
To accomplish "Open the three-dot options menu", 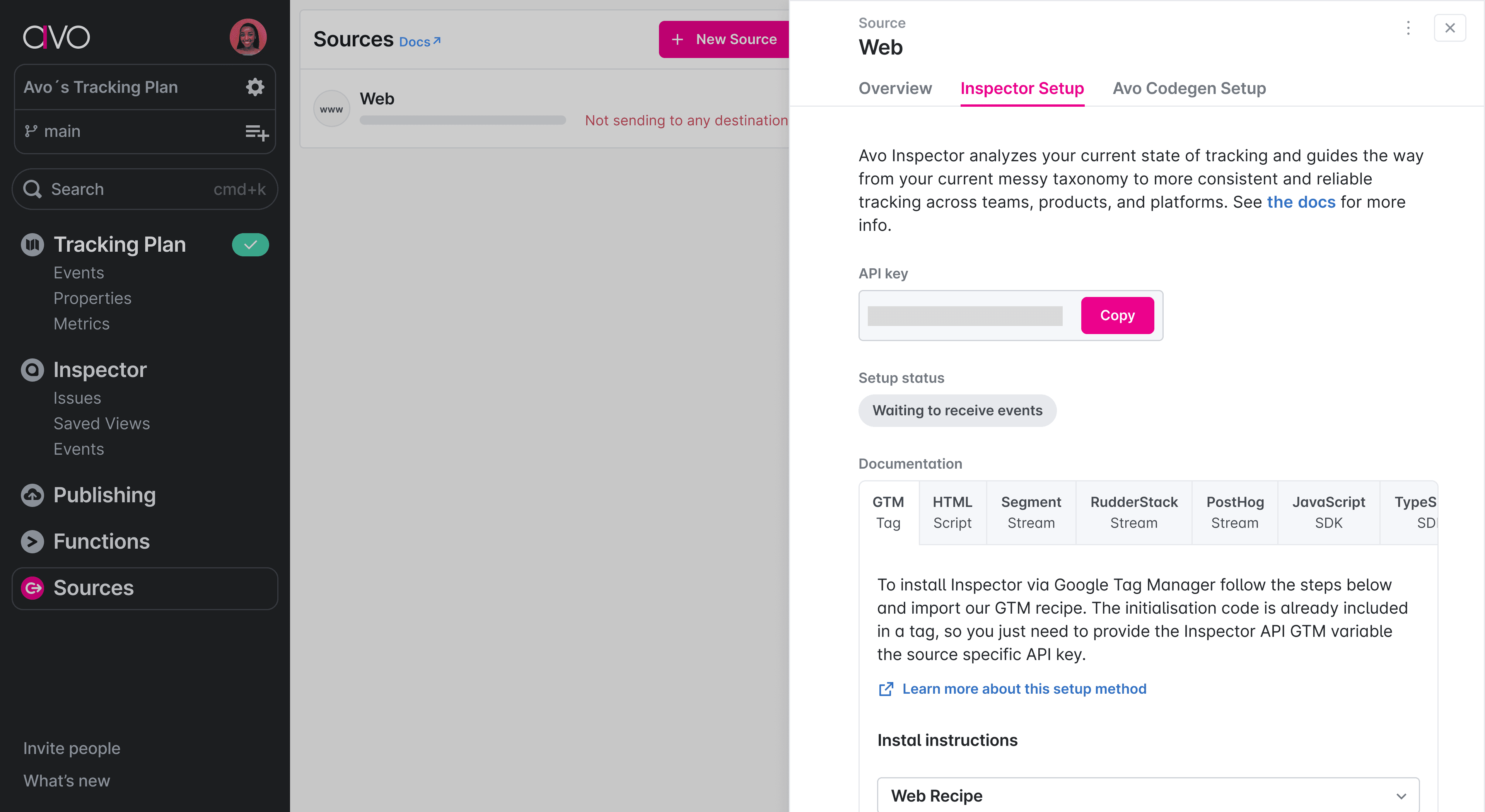I will tap(1408, 28).
